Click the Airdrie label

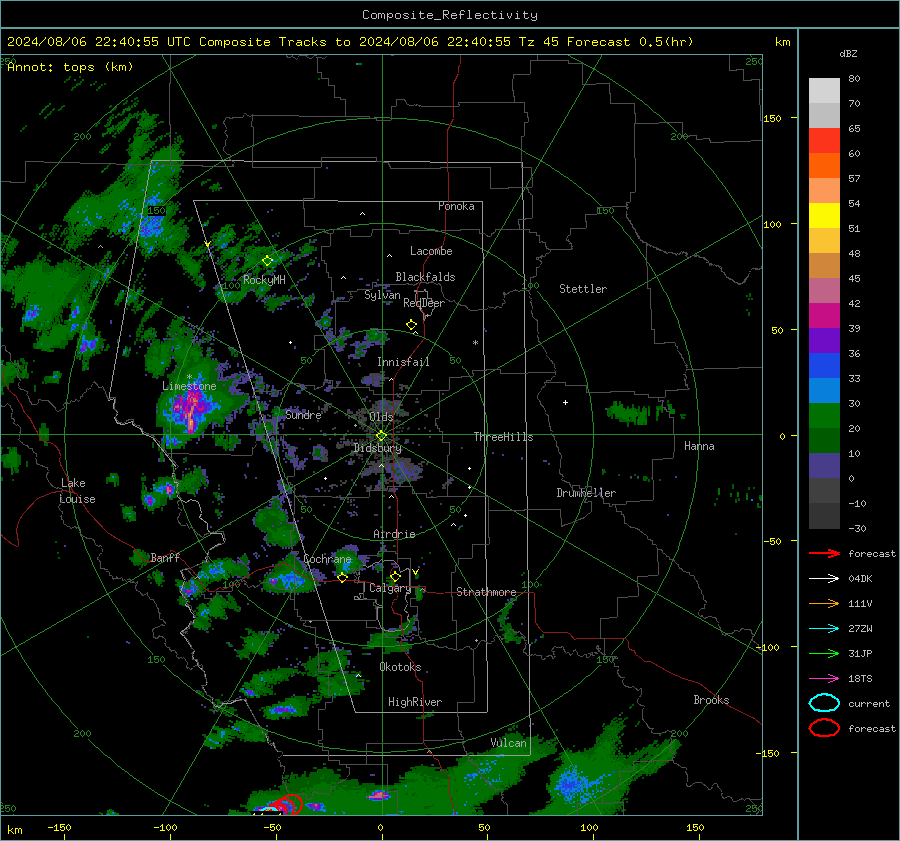(394, 534)
